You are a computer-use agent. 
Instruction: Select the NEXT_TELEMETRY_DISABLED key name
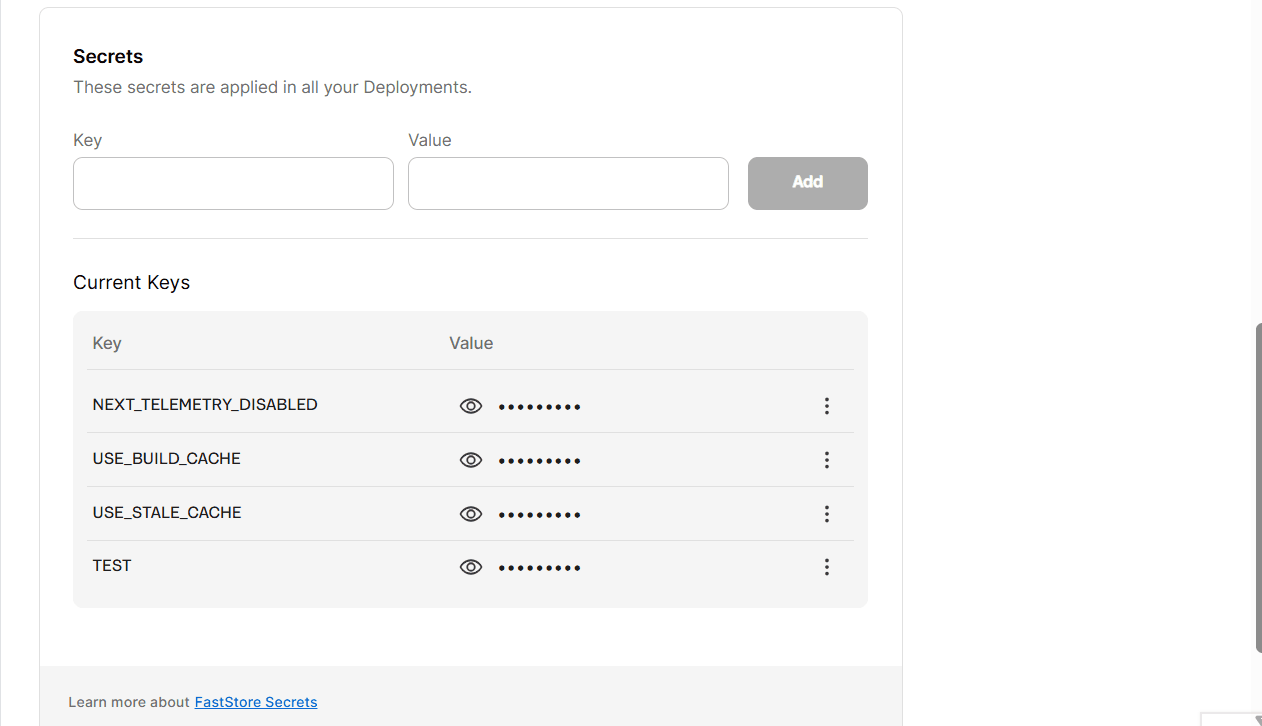pos(205,405)
